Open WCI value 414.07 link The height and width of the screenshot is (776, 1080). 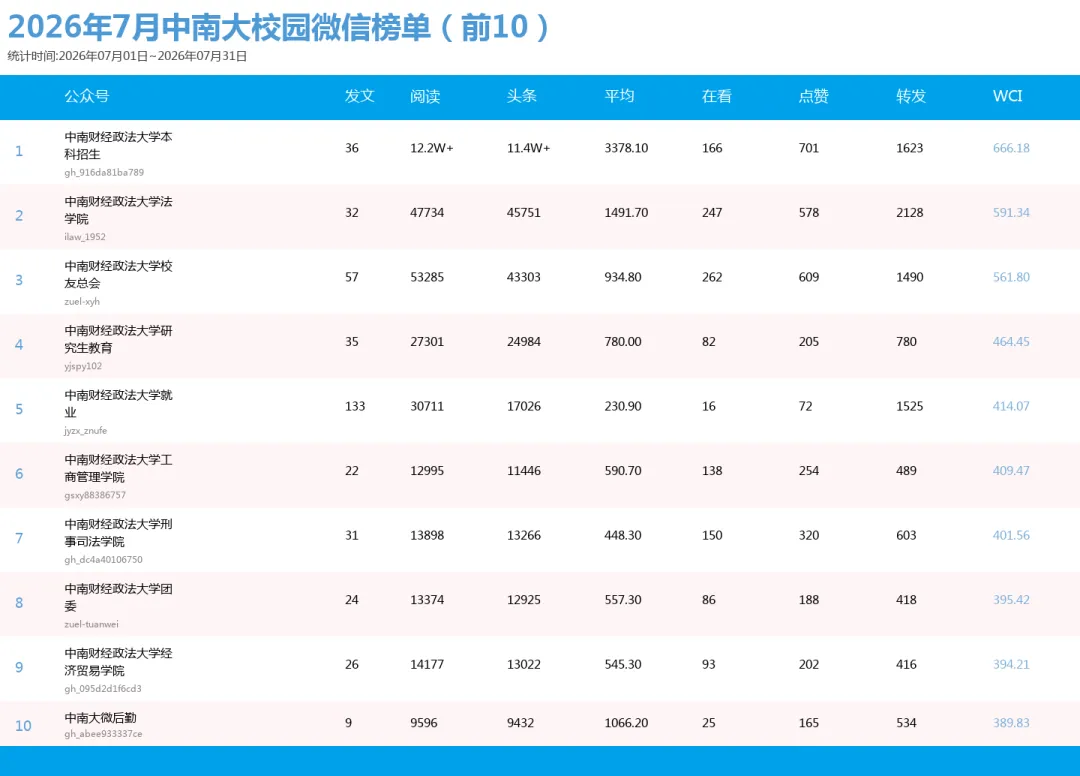[x=1011, y=406]
